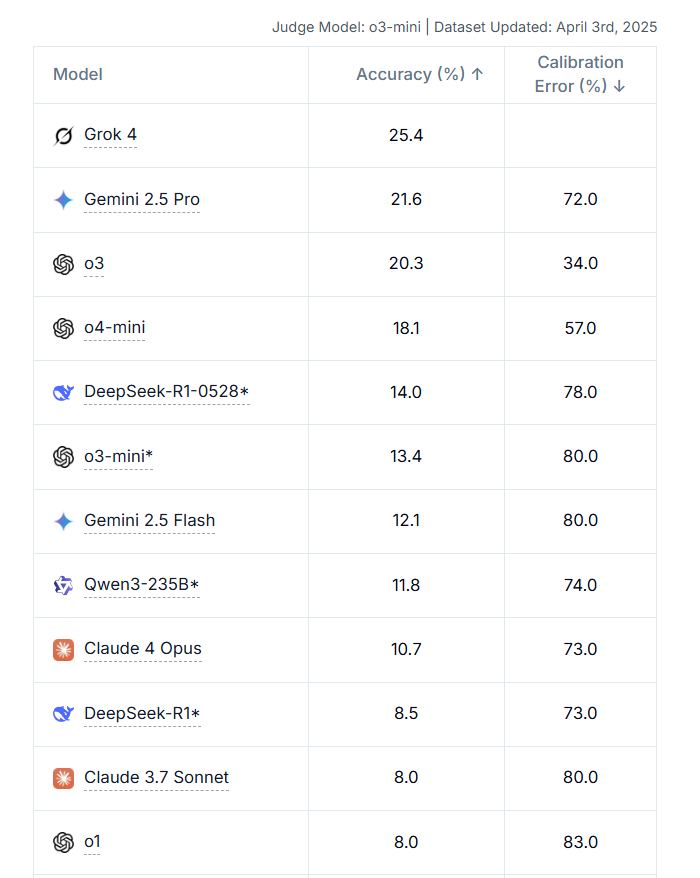Open the o4-mini model link
The image size is (700, 878).
click(x=114, y=328)
